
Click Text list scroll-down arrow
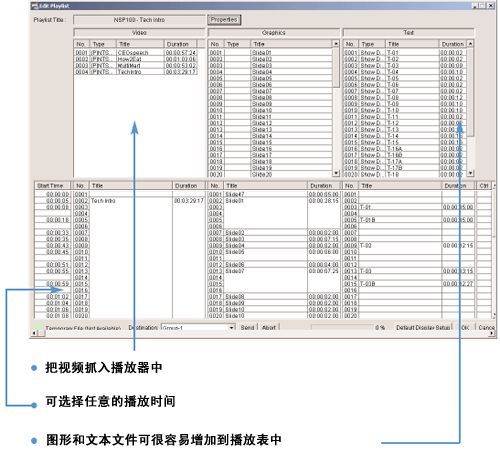(x=470, y=173)
